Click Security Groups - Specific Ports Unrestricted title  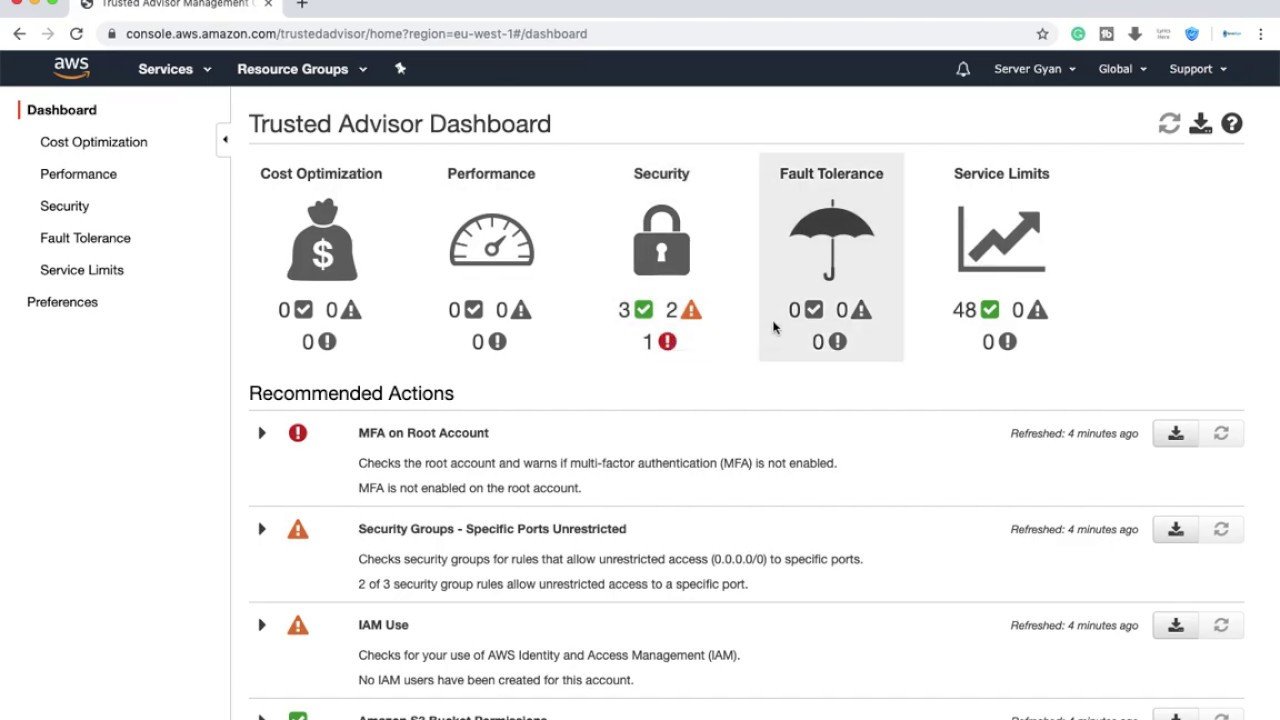(x=492, y=529)
